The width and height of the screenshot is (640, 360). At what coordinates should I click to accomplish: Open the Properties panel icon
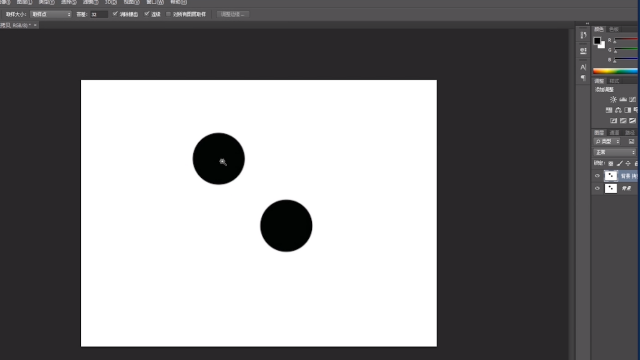[x=583, y=51]
